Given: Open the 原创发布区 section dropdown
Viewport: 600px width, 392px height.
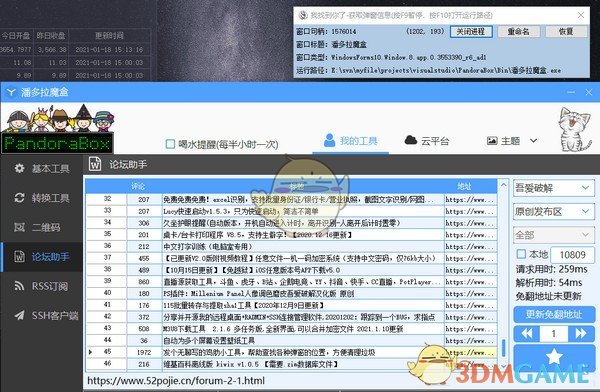Looking at the screenshot, I should point(553,211).
